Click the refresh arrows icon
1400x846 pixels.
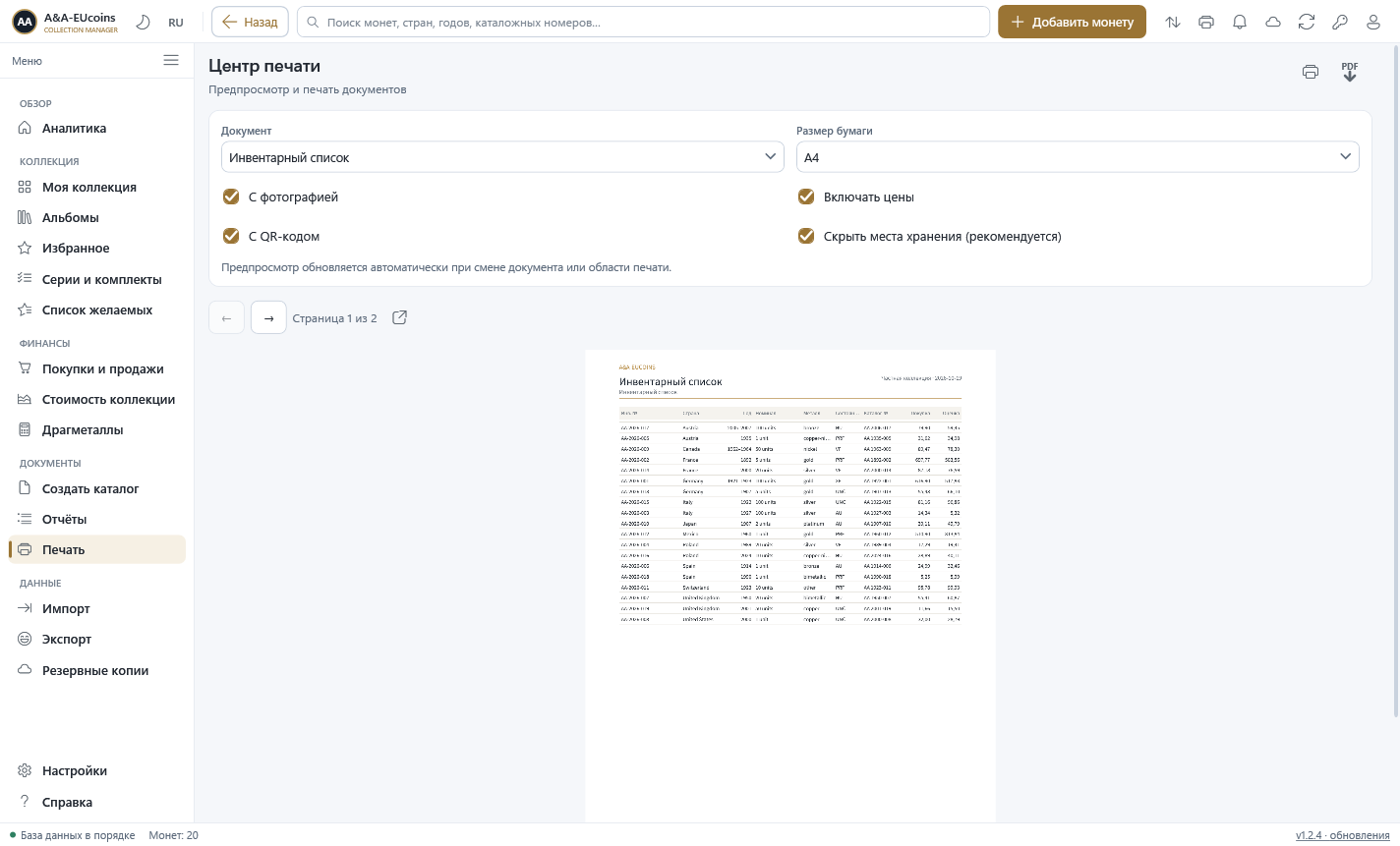click(1307, 22)
